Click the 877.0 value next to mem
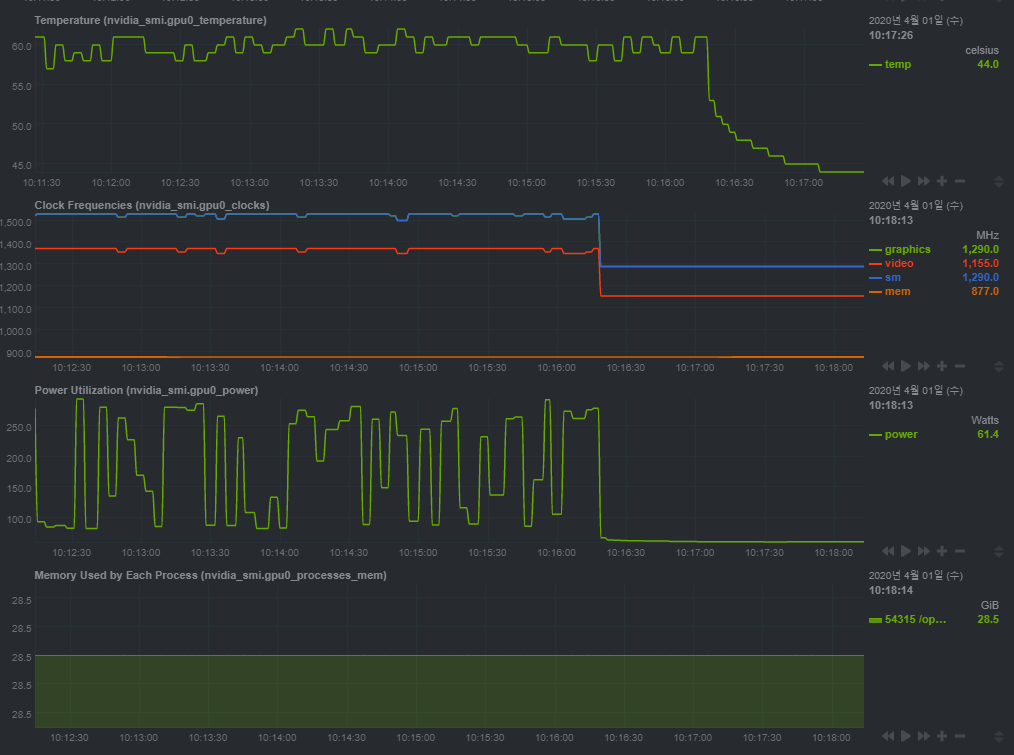 click(985, 292)
